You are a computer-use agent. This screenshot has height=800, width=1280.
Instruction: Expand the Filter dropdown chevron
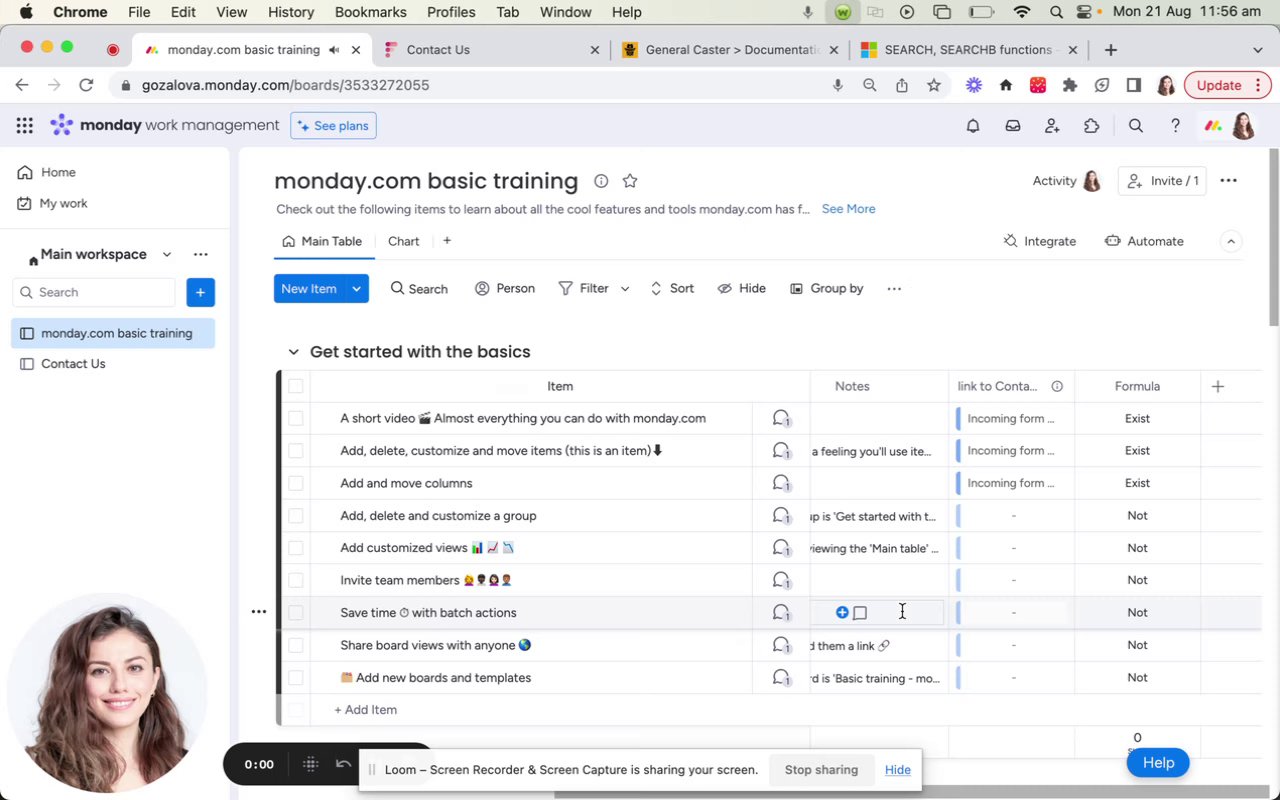point(625,288)
